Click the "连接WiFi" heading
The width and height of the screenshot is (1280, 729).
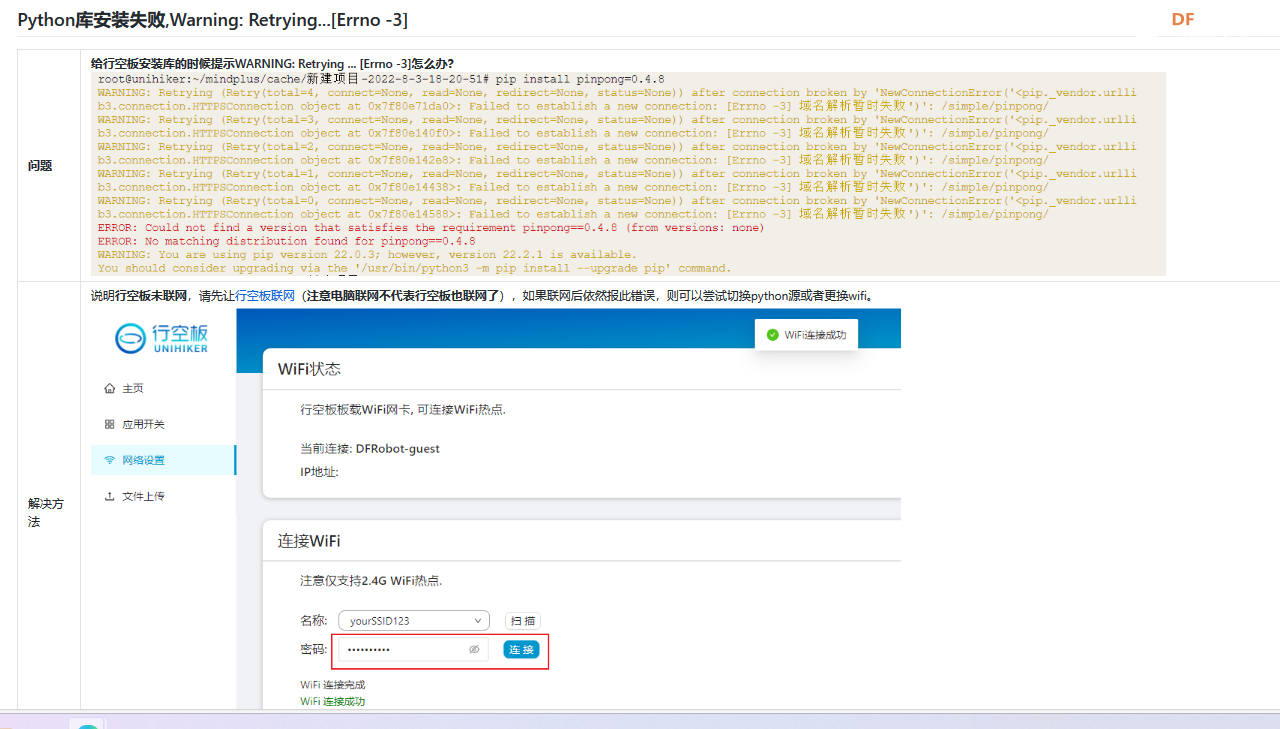(x=309, y=541)
